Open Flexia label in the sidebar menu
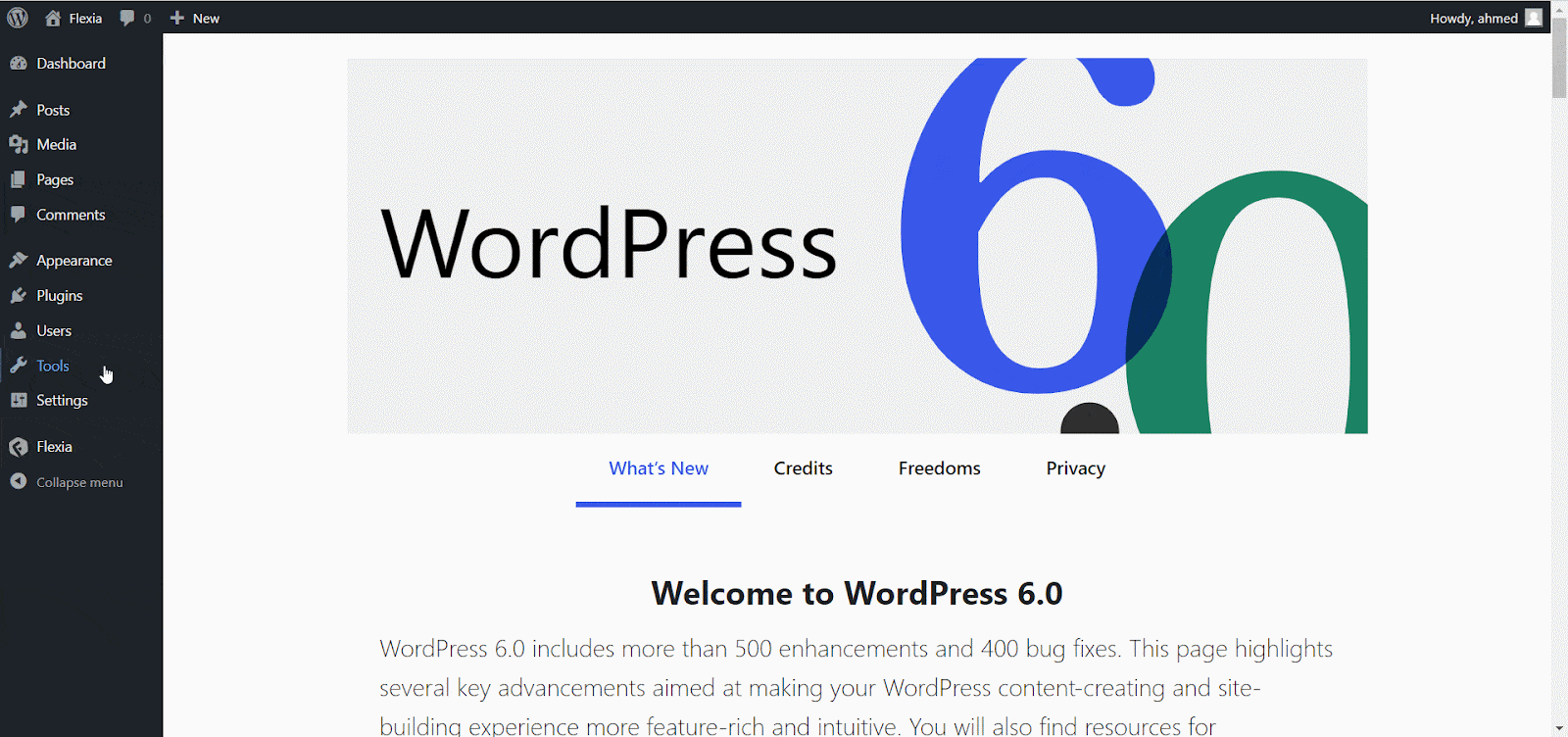 (54, 446)
